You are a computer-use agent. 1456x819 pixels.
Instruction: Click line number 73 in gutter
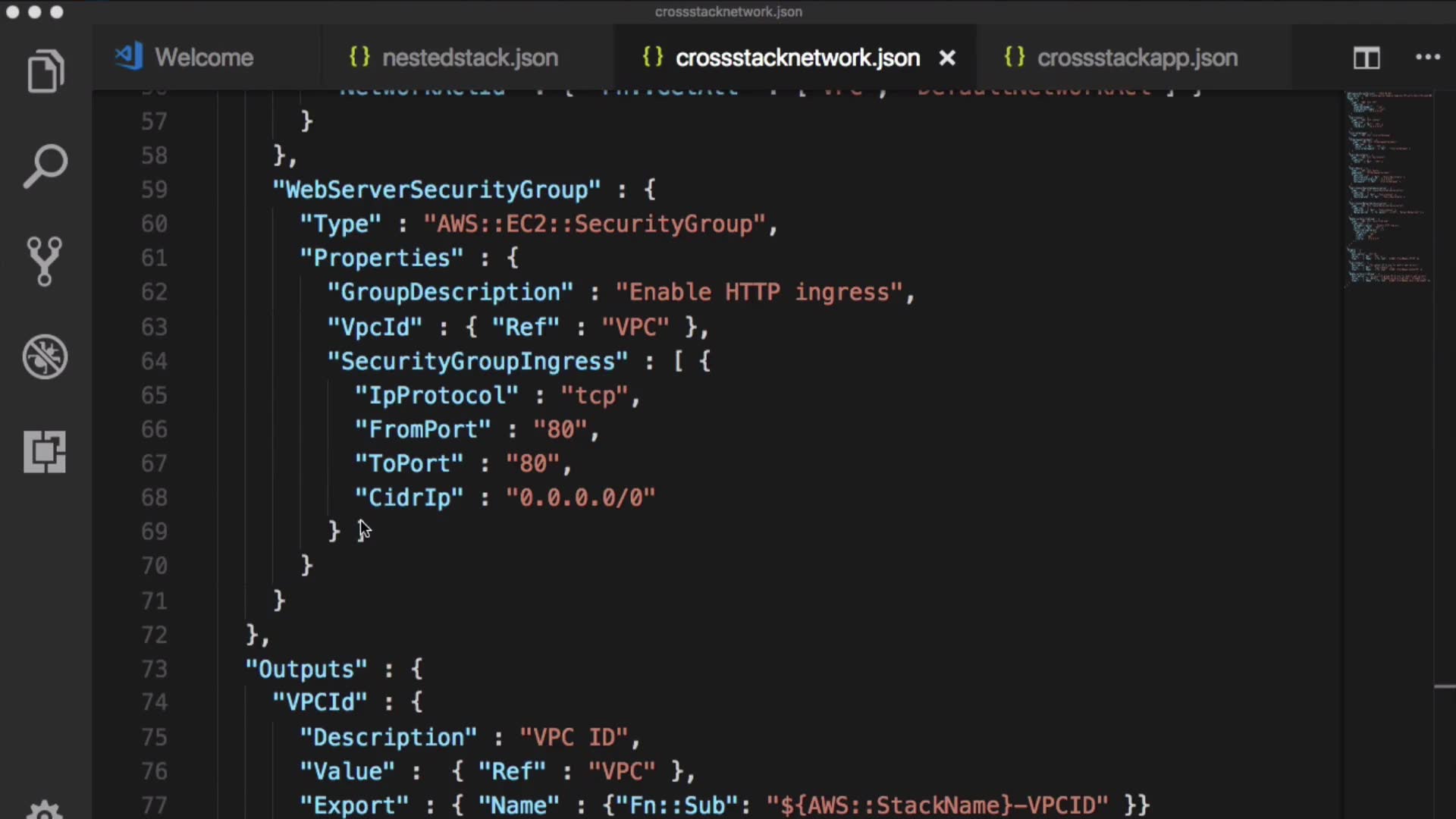[x=154, y=669]
